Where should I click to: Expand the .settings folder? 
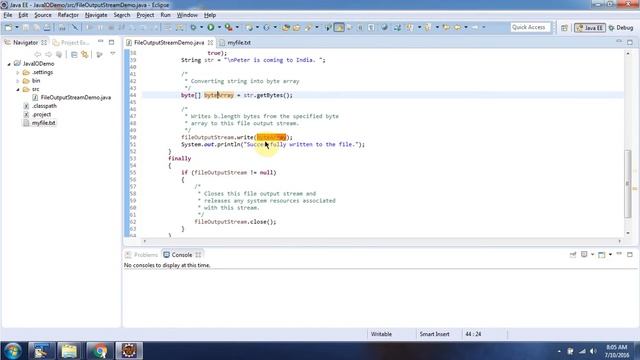(x=18, y=73)
